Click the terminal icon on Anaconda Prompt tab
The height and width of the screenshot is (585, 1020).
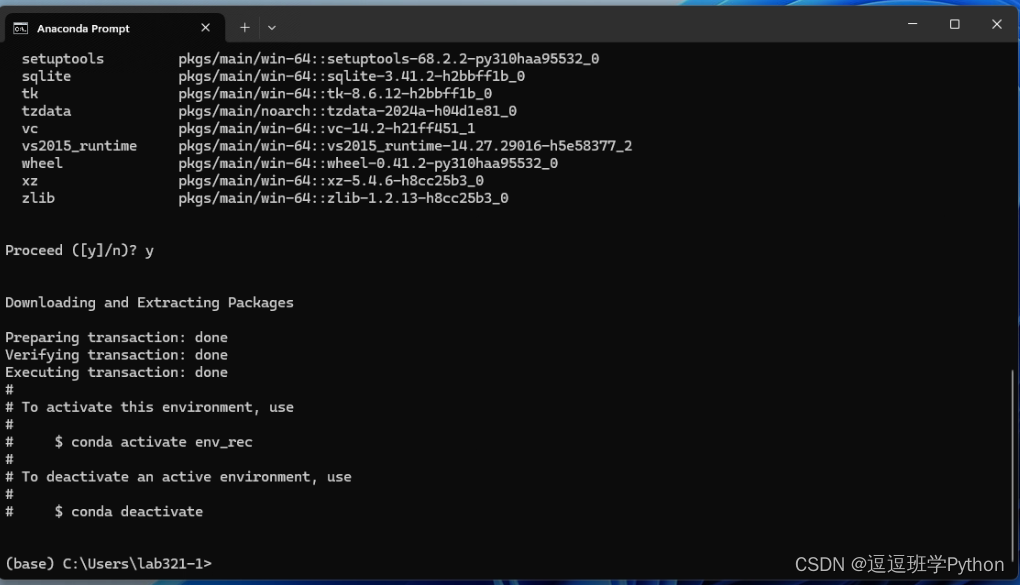[21, 28]
